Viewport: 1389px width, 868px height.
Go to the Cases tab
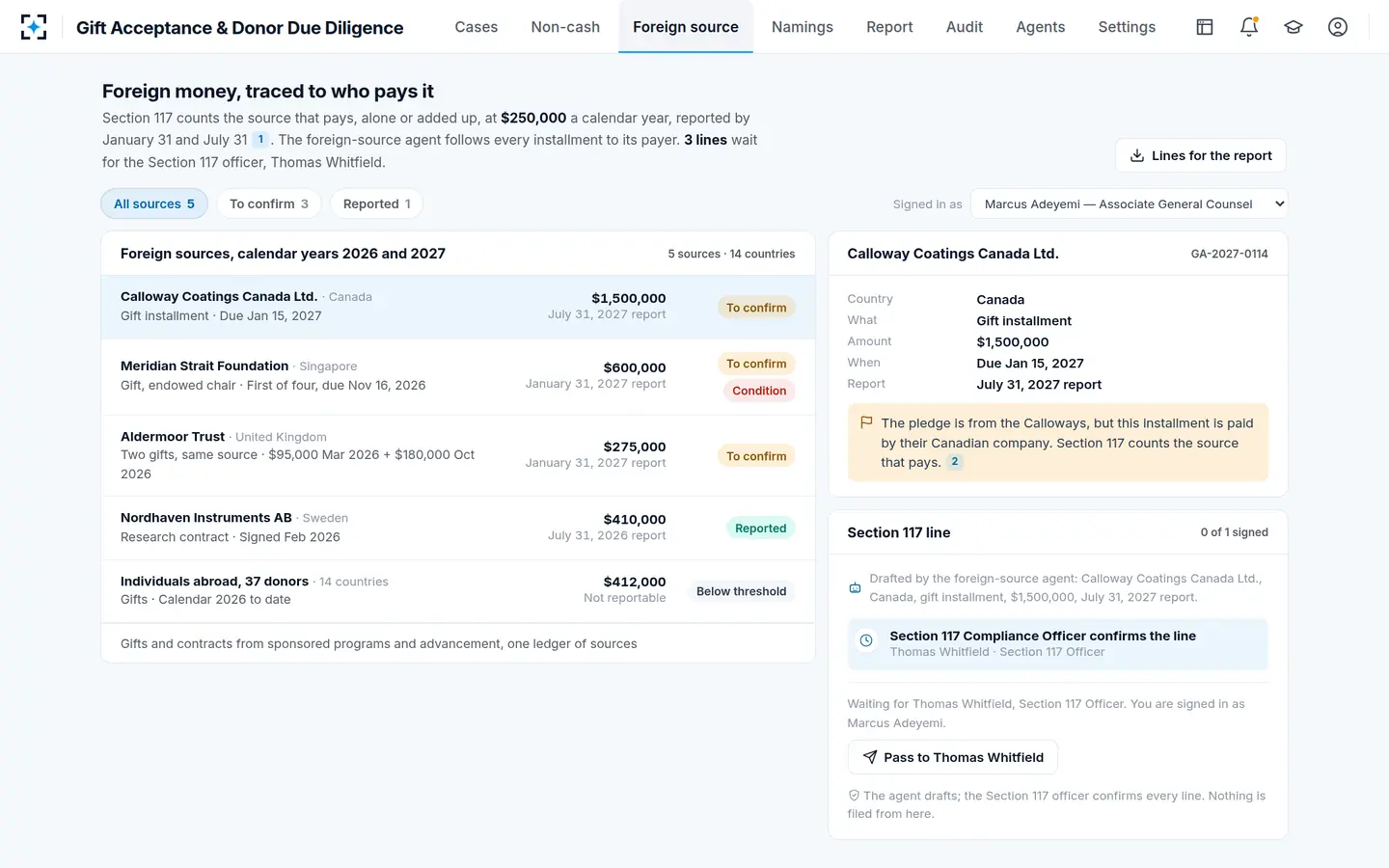477,27
